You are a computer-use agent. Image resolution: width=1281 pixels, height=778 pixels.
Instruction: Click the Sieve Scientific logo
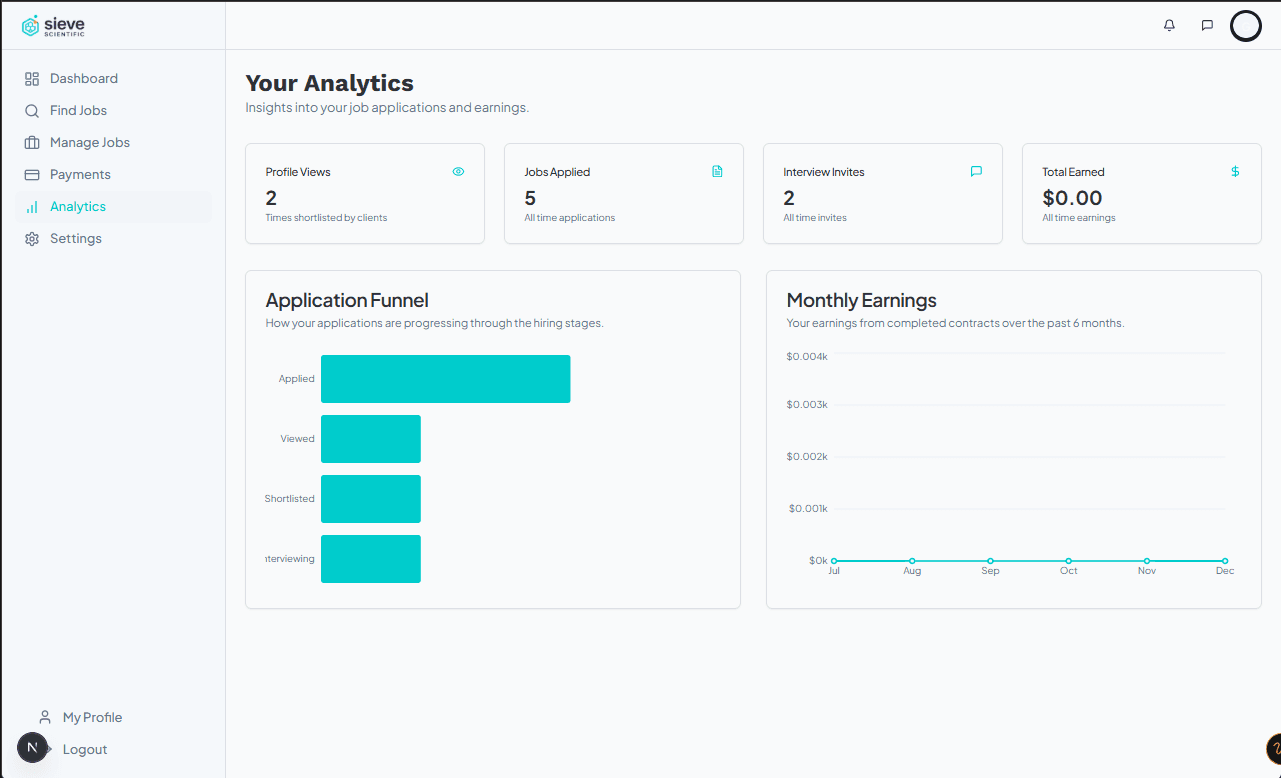click(x=52, y=24)
